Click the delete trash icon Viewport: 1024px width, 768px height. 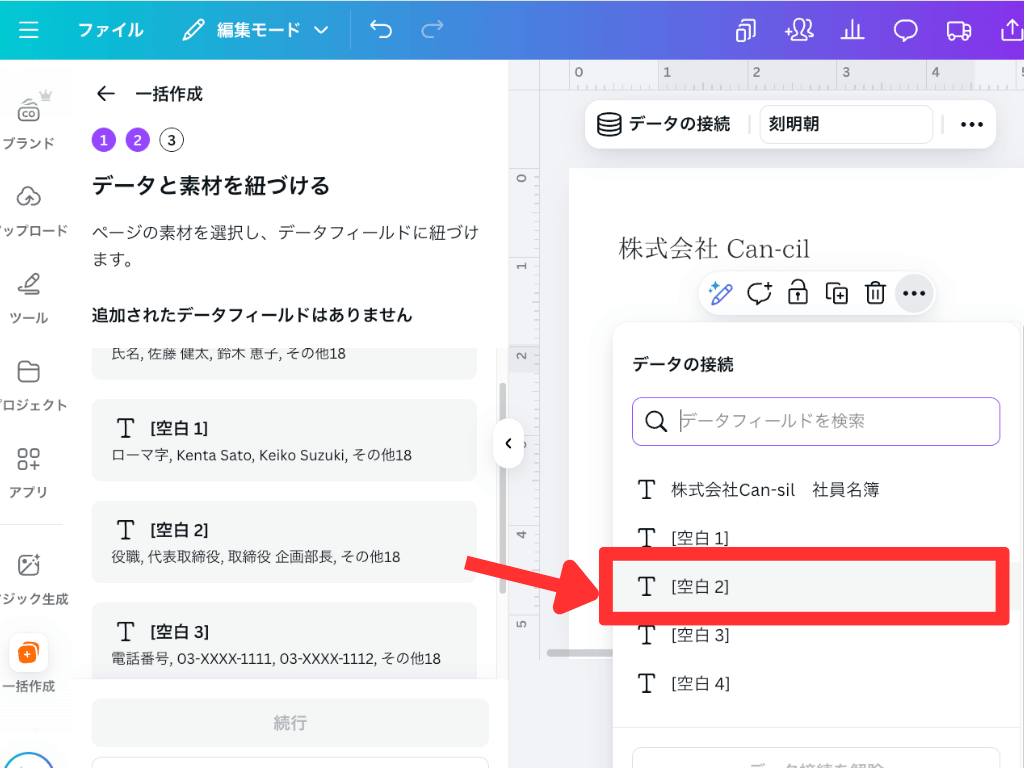(875, 293)
